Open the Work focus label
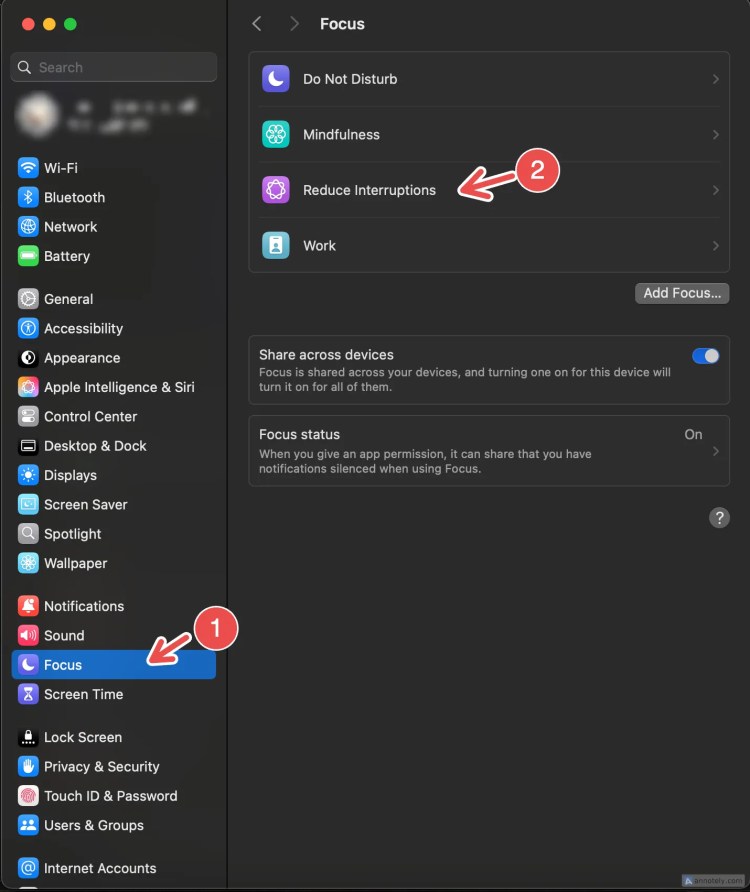The width and height of the screenshot is (750, 892). tap(319, 246)
